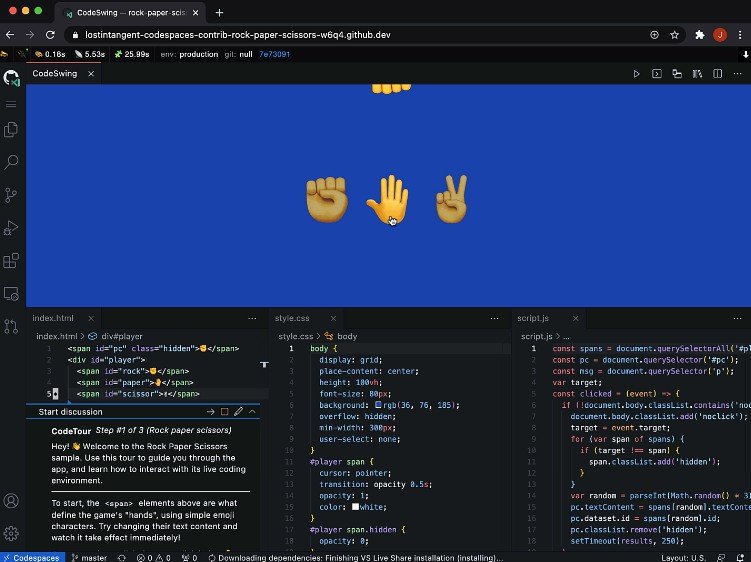Open the browser profile avatar J
751x562 pixels.
pyautogui.click(x=720, y=35)
